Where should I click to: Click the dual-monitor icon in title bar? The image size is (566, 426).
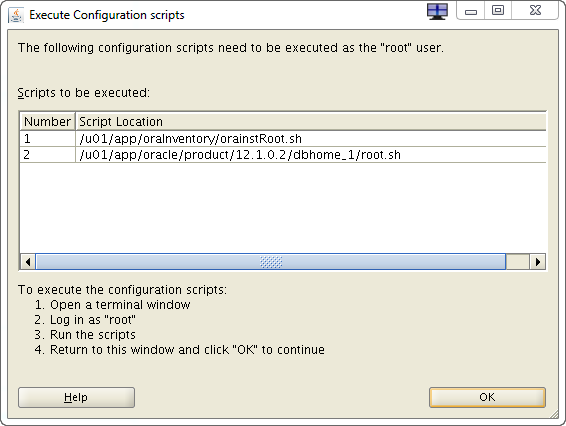[437, 12]
